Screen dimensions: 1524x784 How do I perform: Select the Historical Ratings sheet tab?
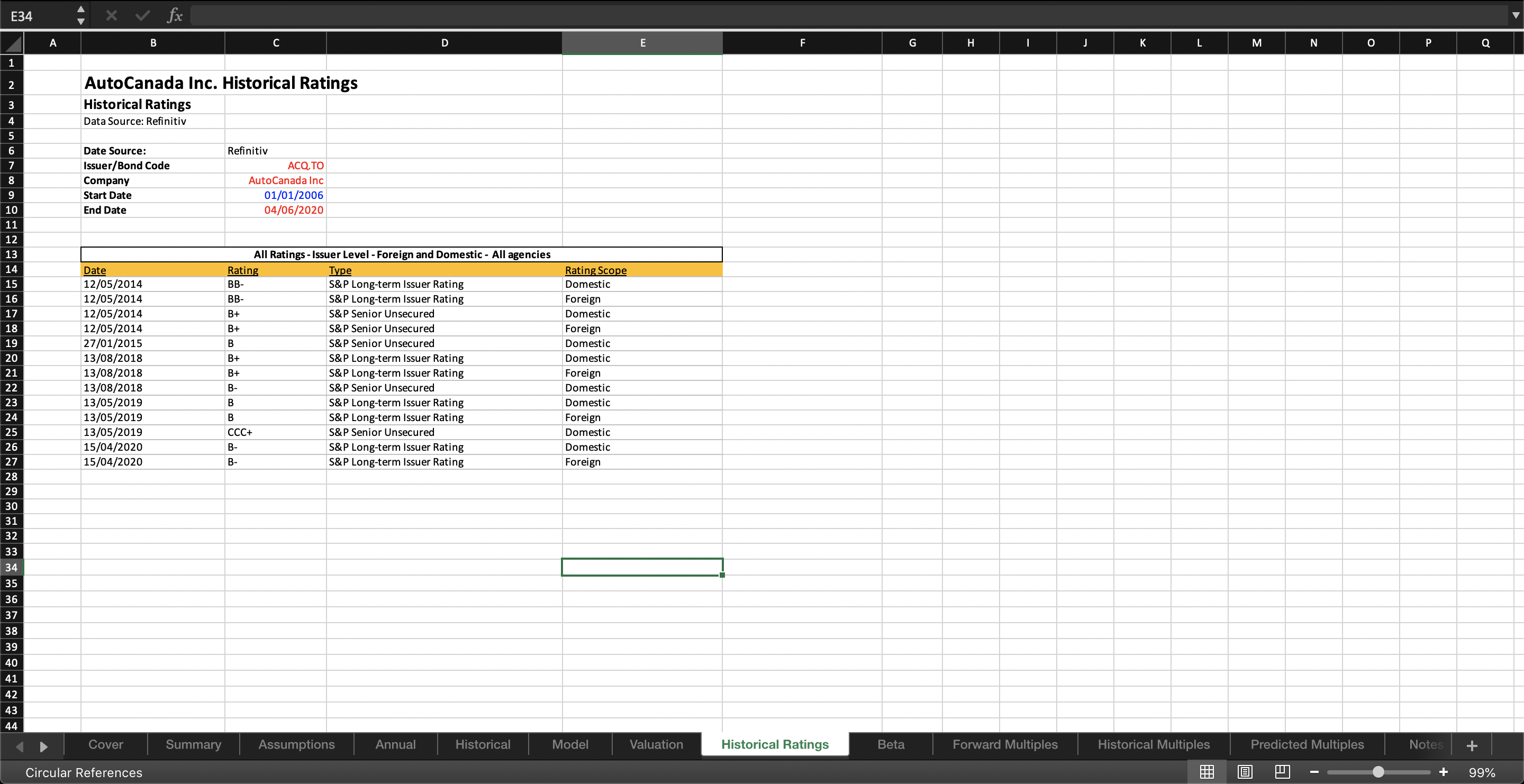point(775,744)
